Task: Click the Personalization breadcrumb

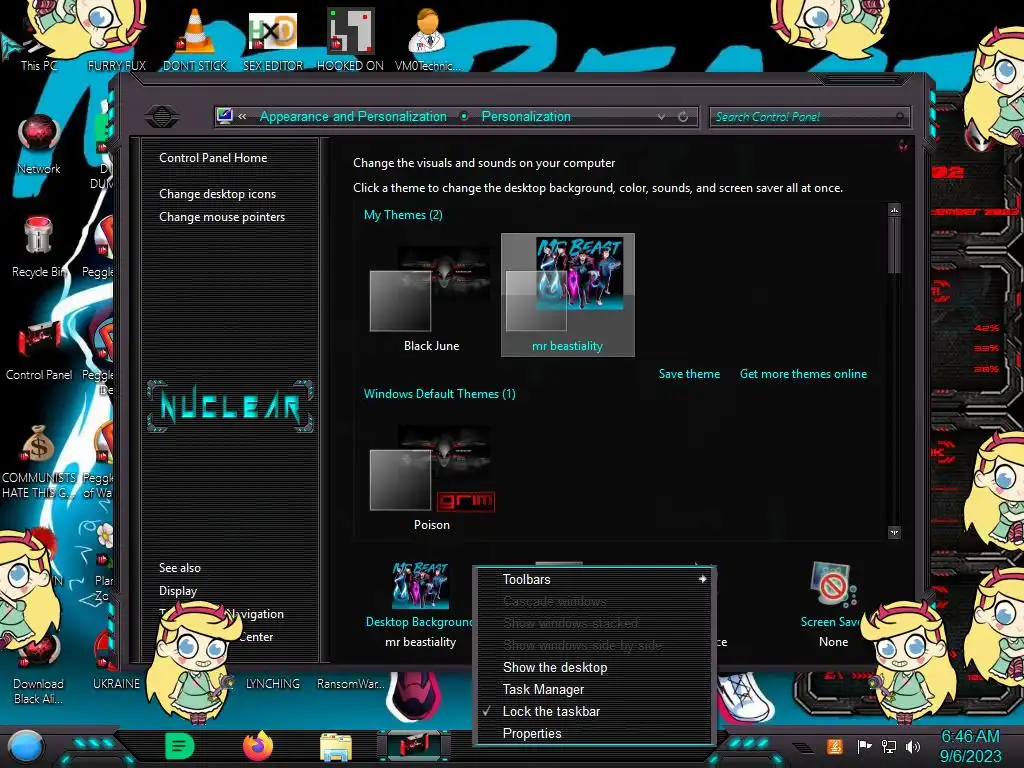Action: coord(526,116)
